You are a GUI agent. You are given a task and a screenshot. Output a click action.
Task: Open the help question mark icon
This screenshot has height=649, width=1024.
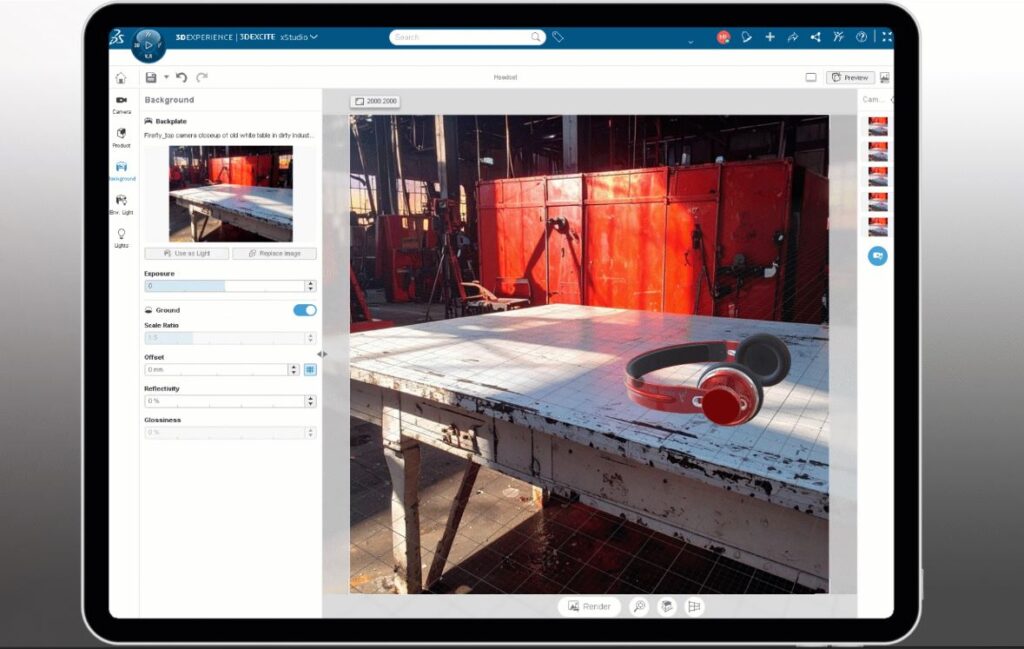pyautogui.click(x=862, y=37)
